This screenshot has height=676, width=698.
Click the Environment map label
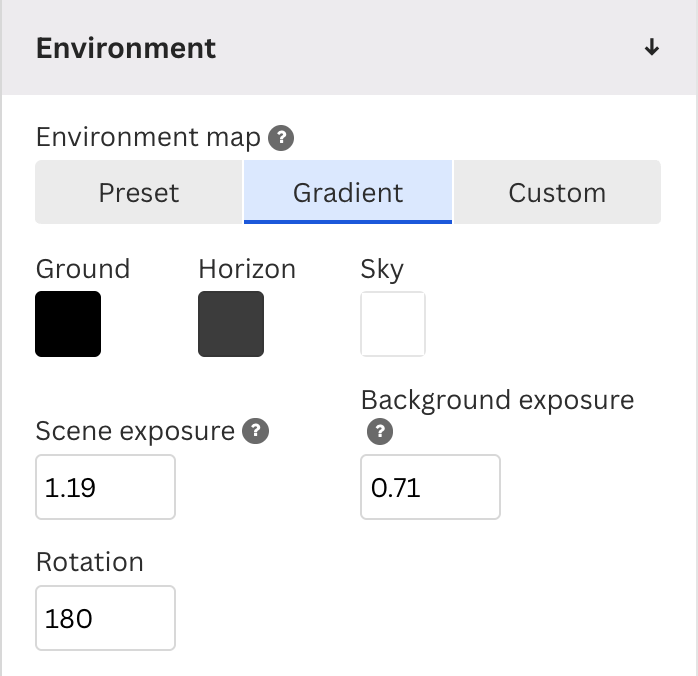[x=148, y=137]
